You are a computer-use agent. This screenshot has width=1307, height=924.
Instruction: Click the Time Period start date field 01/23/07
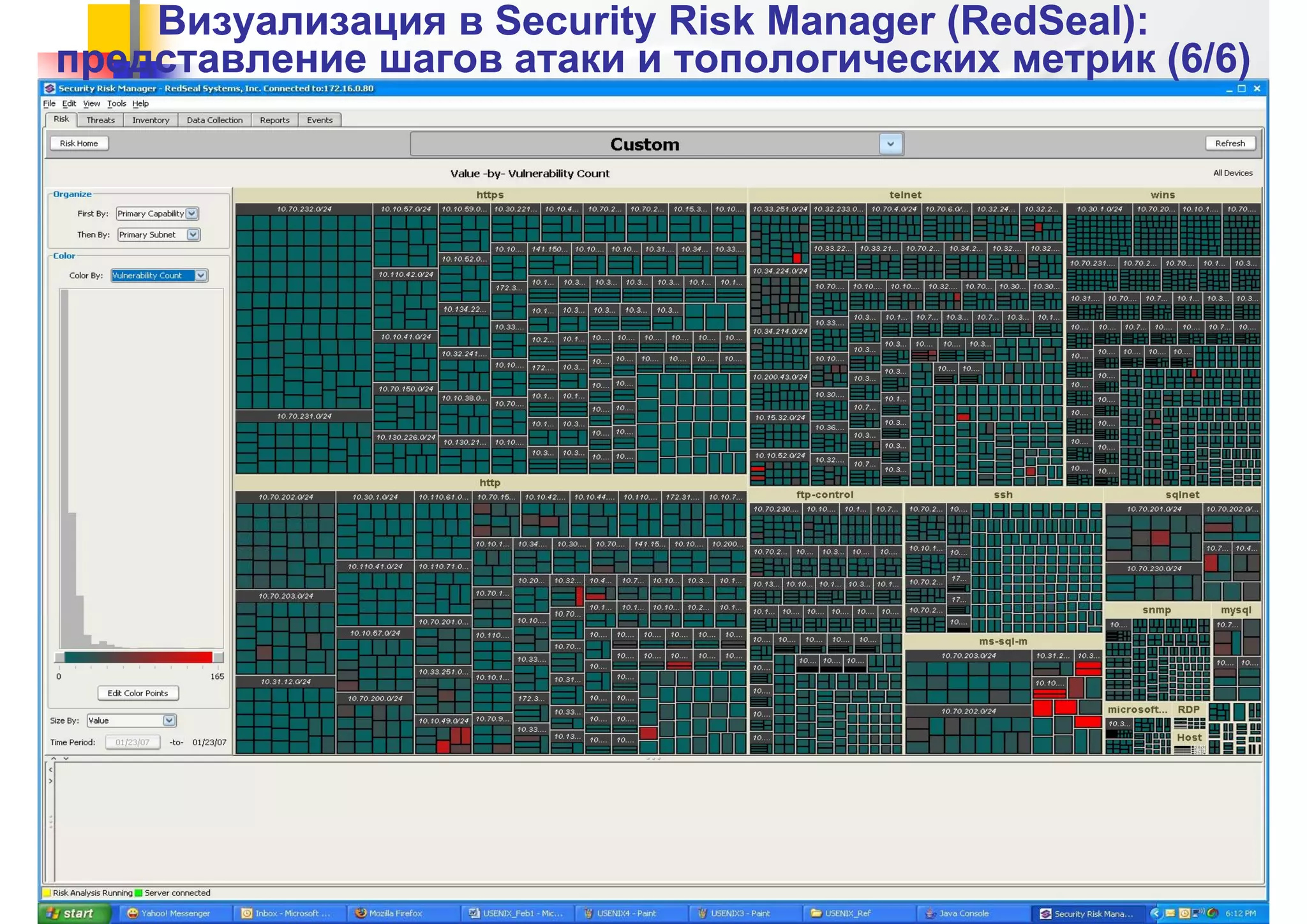point(133,742)
